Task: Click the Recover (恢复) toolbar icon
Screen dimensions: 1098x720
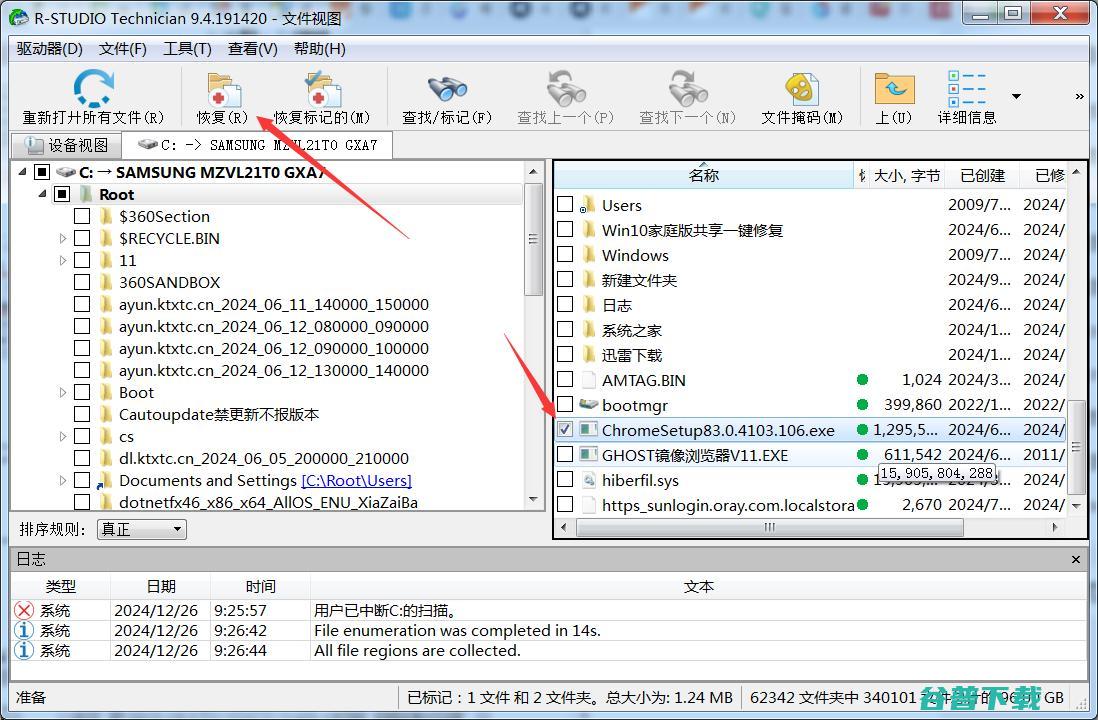Action: [222, 90]
